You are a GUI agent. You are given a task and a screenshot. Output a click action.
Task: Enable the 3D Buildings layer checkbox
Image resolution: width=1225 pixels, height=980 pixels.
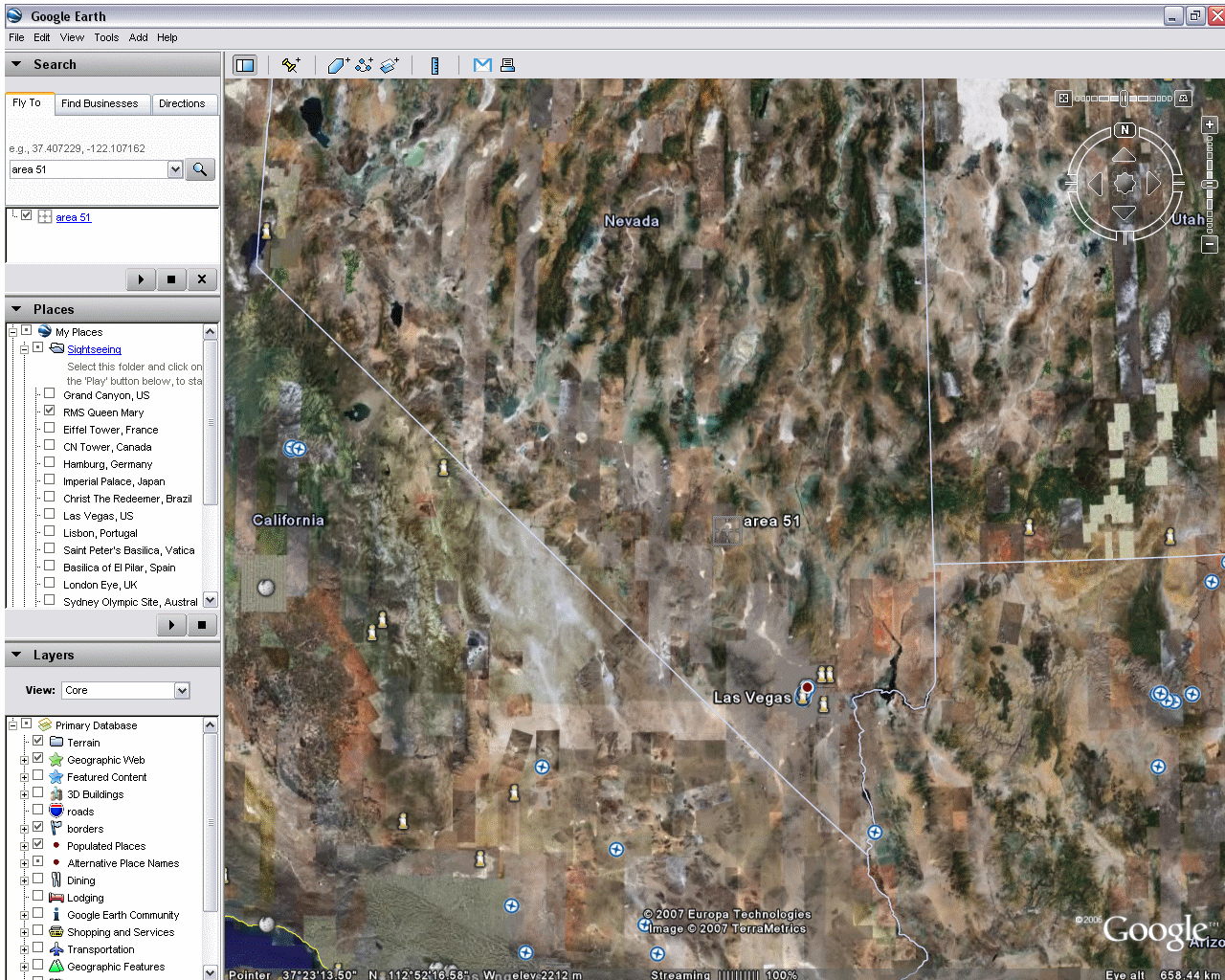[38, 792]
